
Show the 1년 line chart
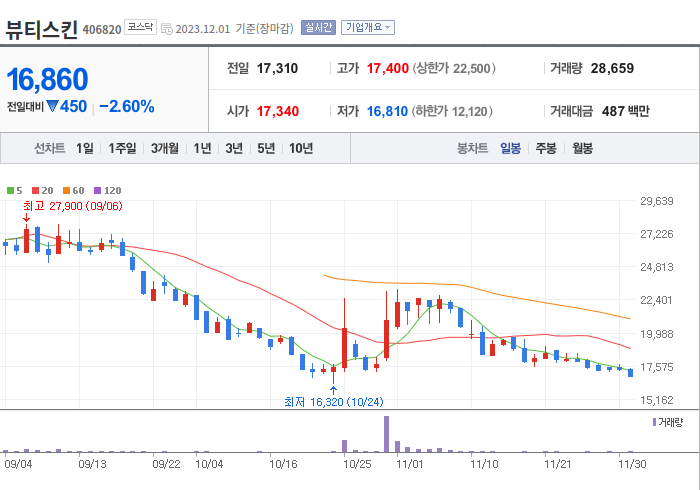pos(202,148)
